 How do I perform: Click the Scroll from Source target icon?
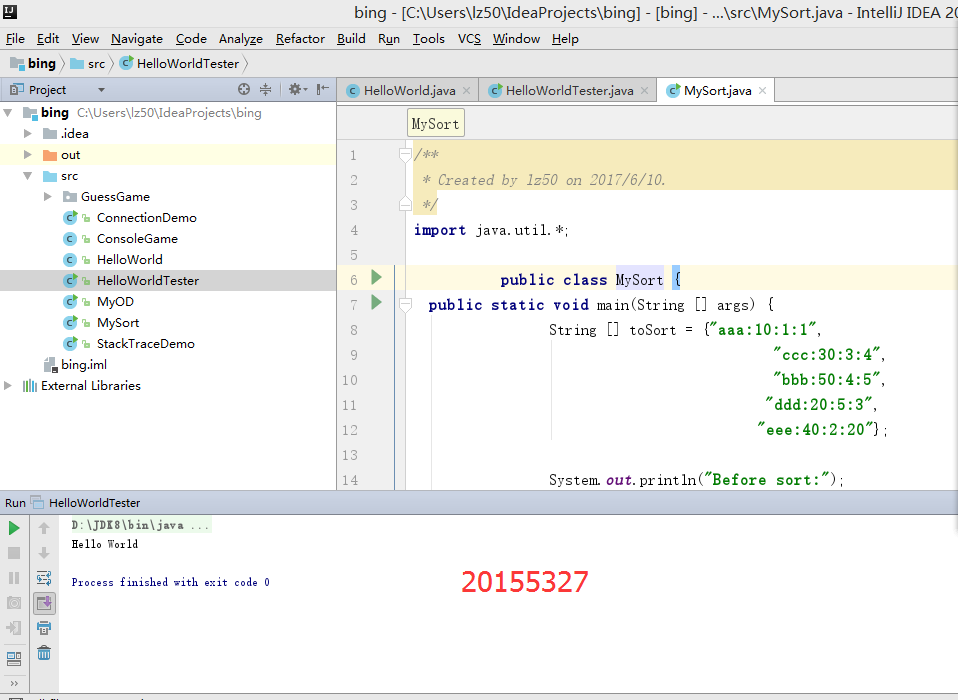coord(244,89)
